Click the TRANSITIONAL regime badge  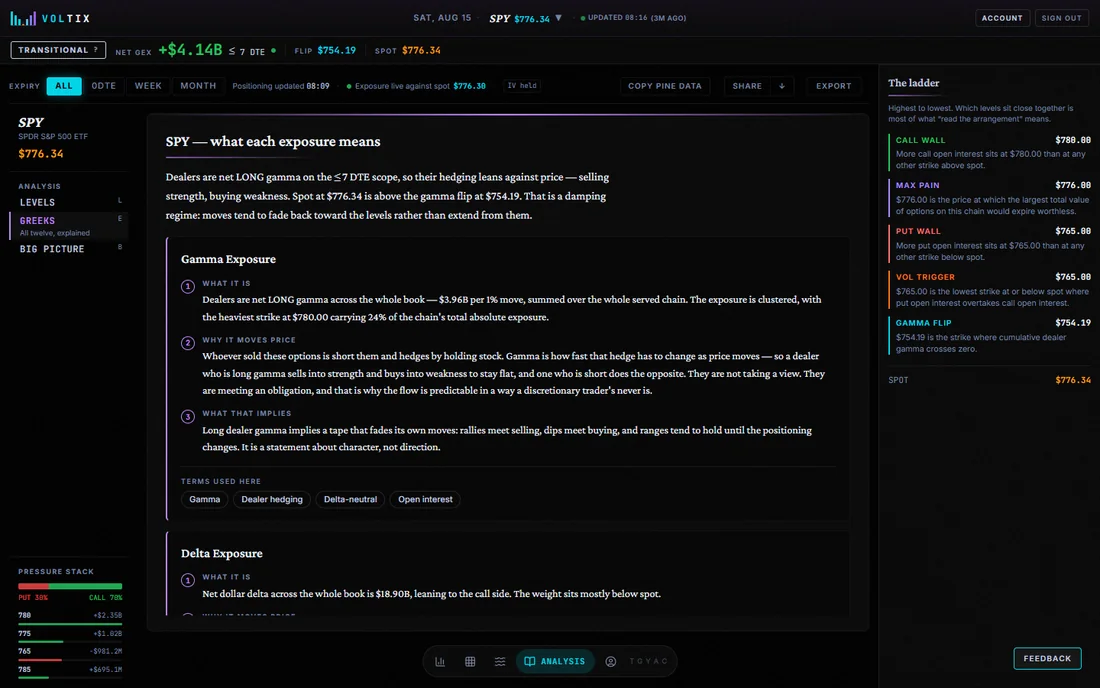tap(58, 50)
